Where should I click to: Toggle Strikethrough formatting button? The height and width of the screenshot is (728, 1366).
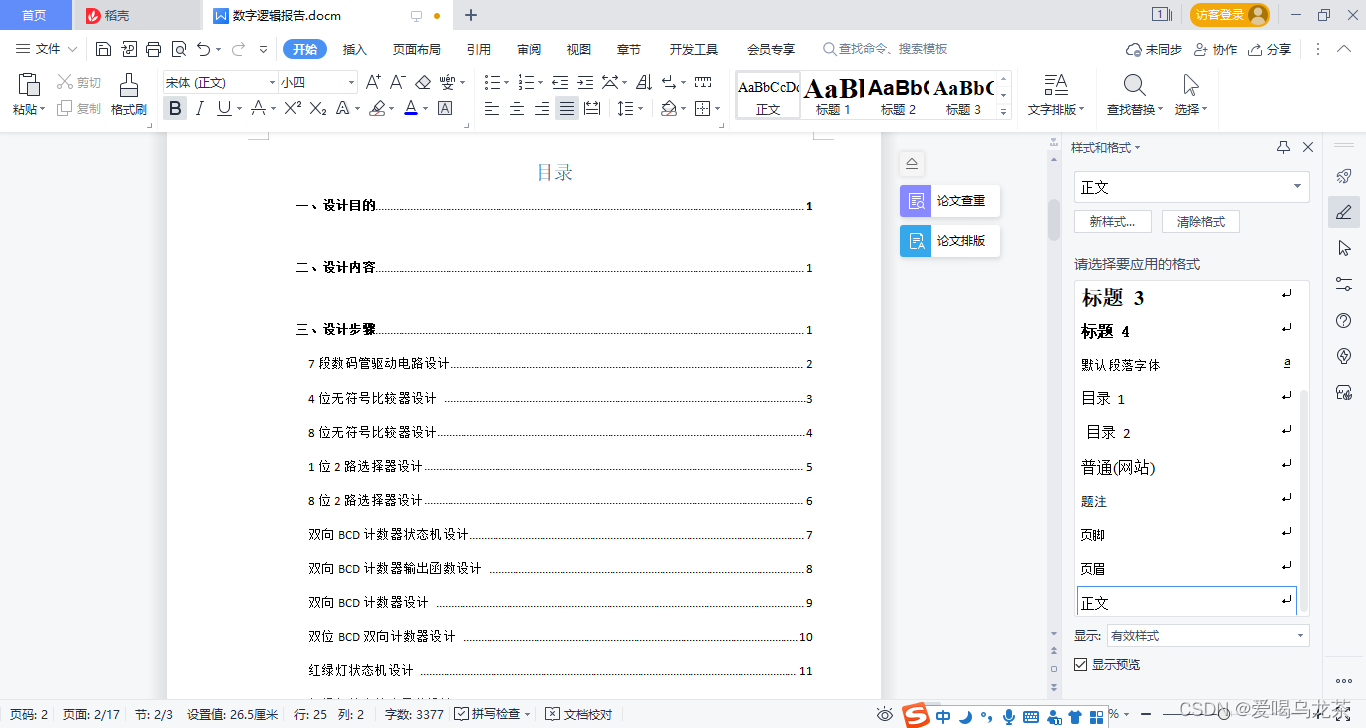(x=258, y=108)
